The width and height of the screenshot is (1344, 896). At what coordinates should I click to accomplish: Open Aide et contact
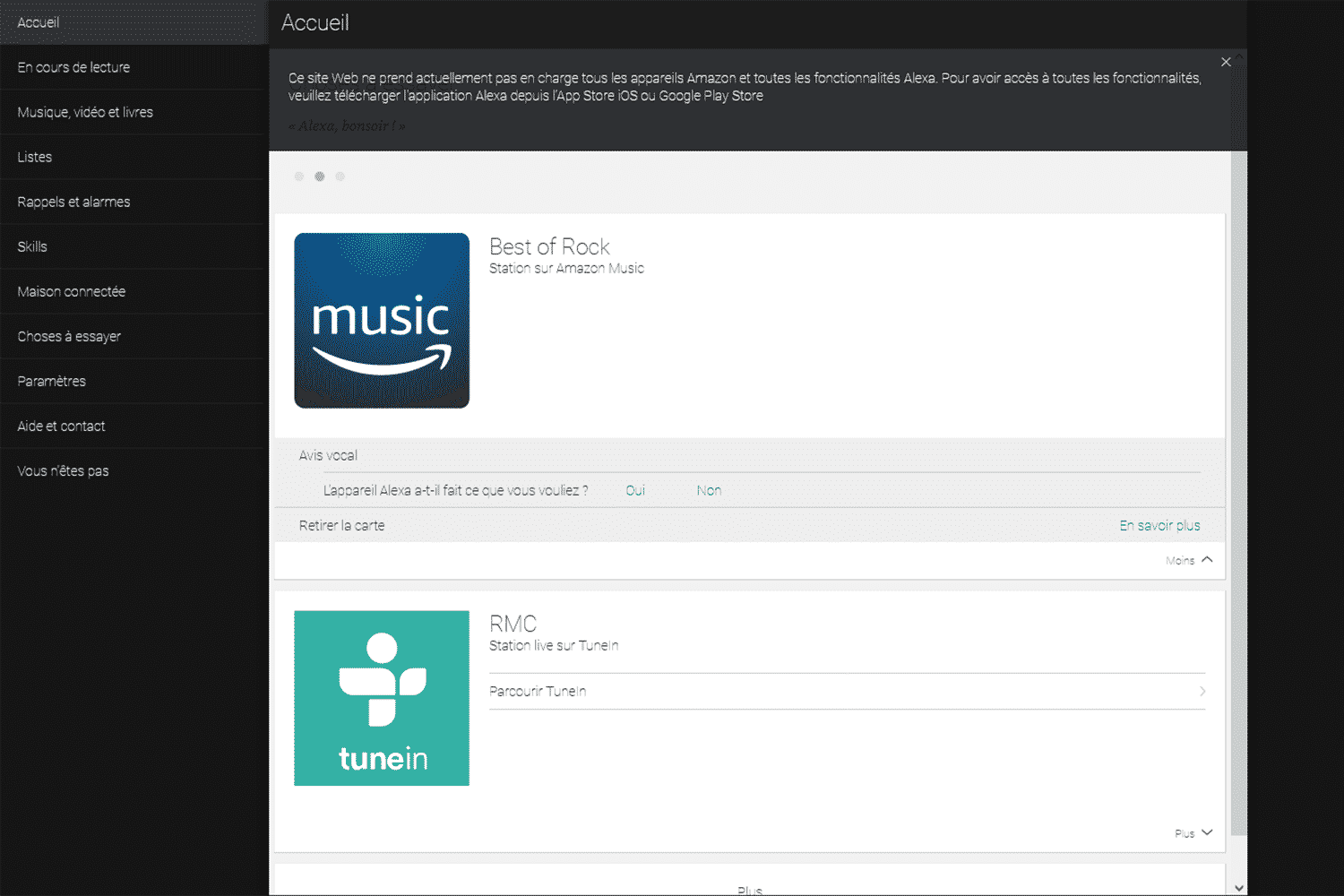(x=134, y=426)
